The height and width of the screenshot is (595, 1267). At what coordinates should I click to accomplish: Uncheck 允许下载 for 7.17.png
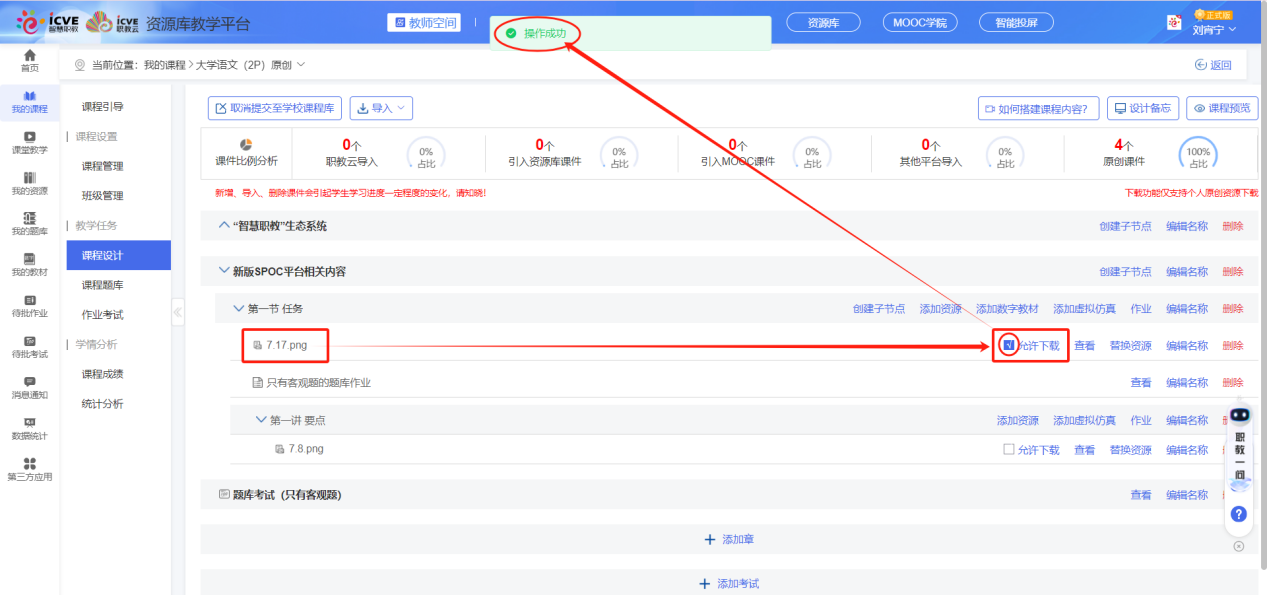pyautogui.click(x=1008, y=345)
